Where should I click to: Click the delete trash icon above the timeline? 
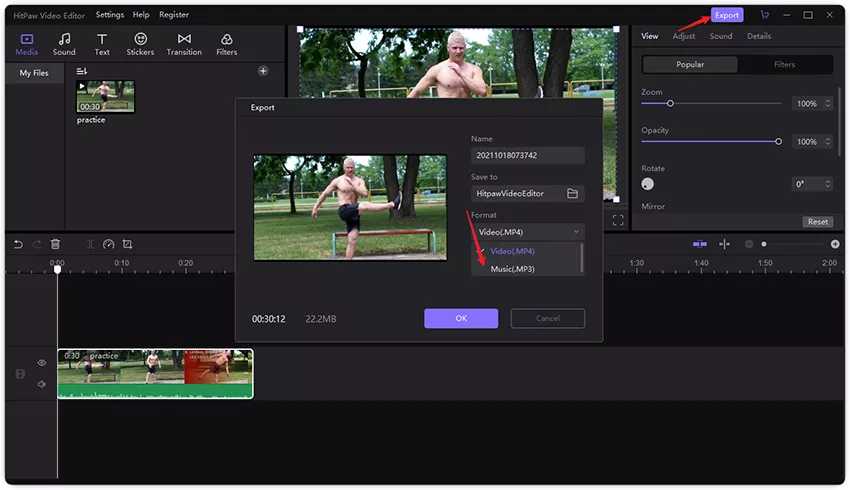click(56, 244)
